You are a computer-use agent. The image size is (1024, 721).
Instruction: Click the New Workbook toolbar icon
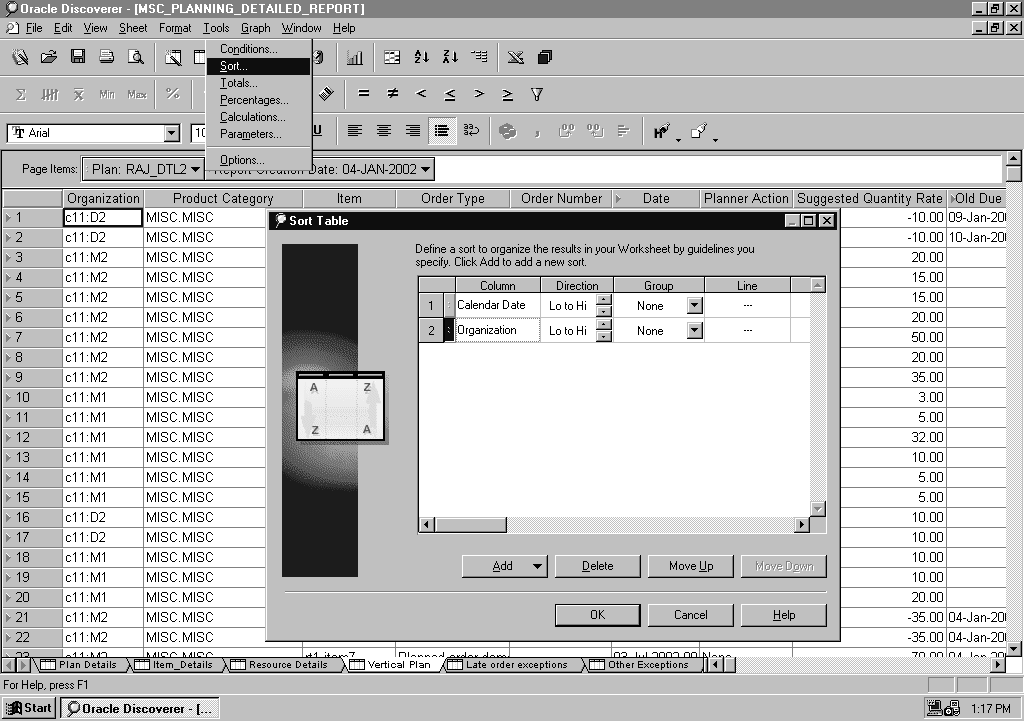[x=20, y=57]
